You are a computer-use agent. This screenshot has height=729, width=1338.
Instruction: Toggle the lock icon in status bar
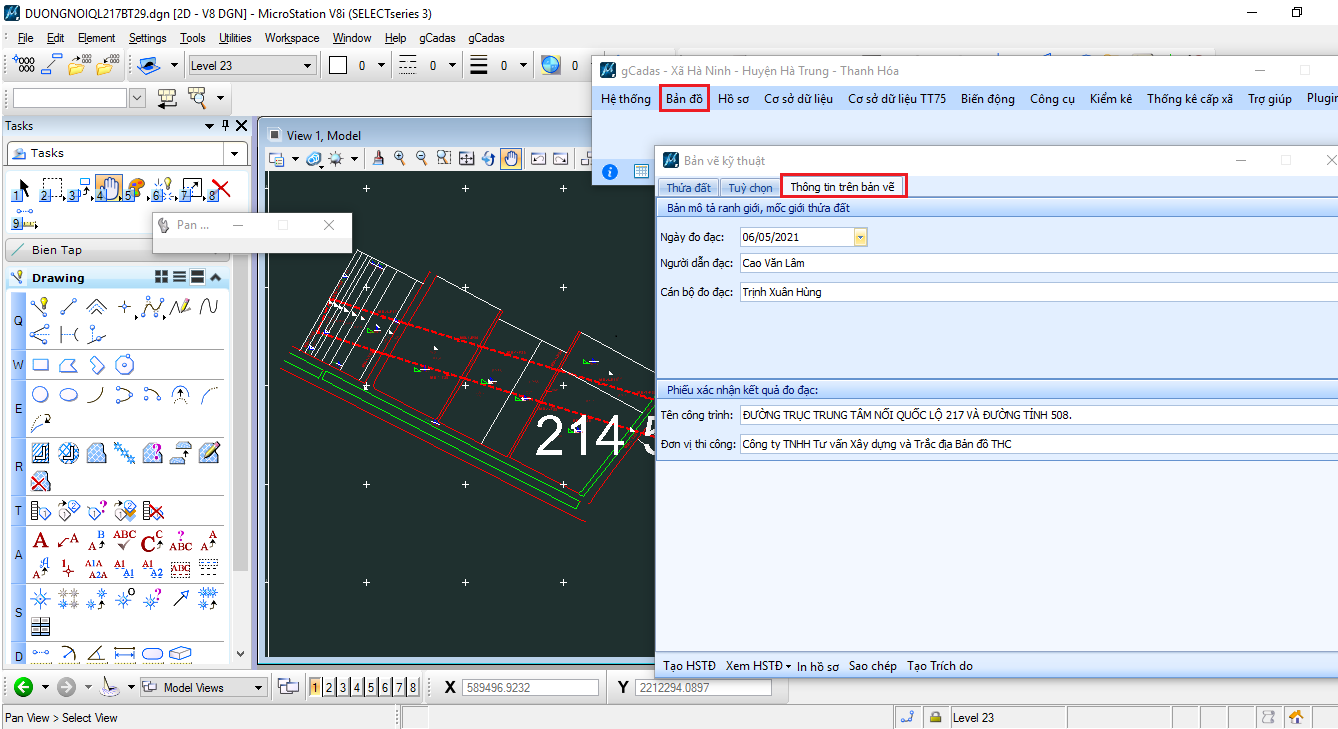935,717
